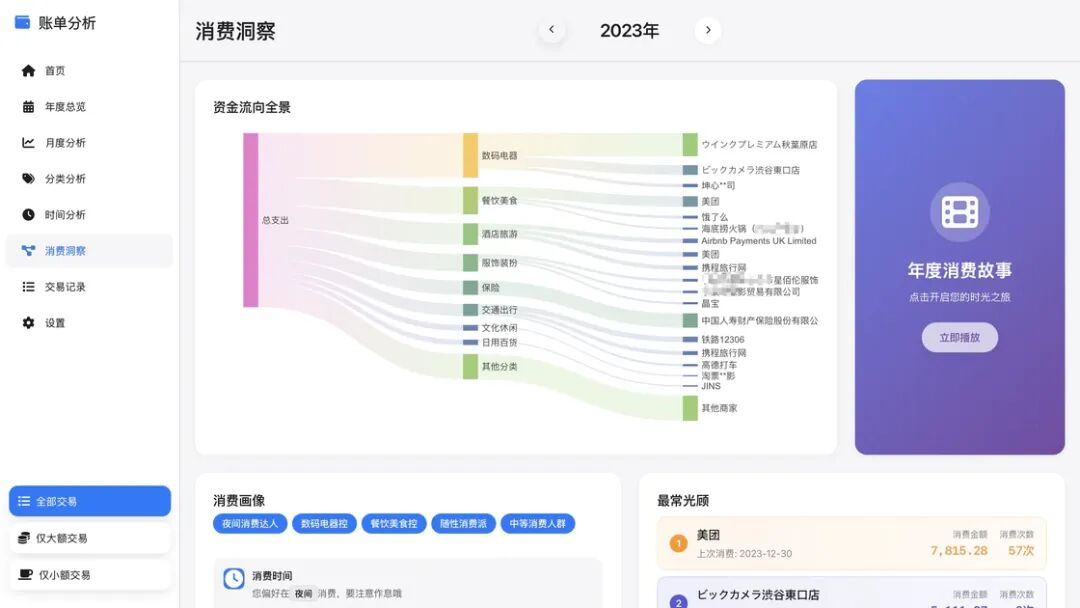Screen dimensions: 1080x608
Task: Select the 全部交易 filter option
Action: pyautogui.click(x=90, y=501)
